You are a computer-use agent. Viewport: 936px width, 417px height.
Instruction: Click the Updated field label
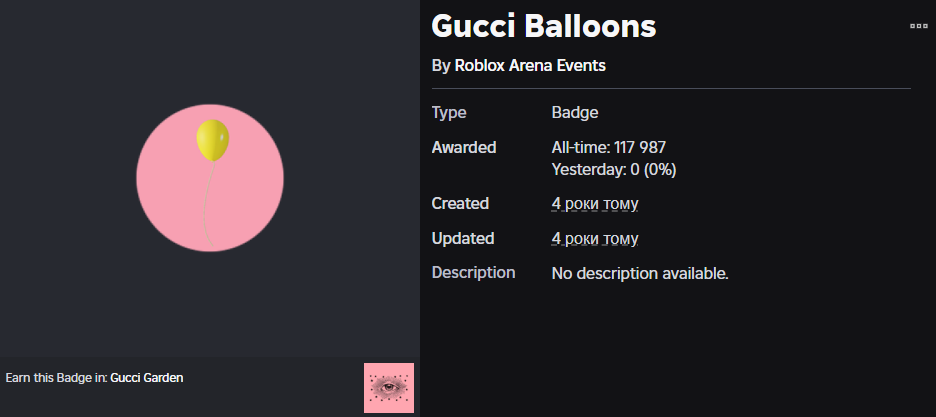[463, 239]
